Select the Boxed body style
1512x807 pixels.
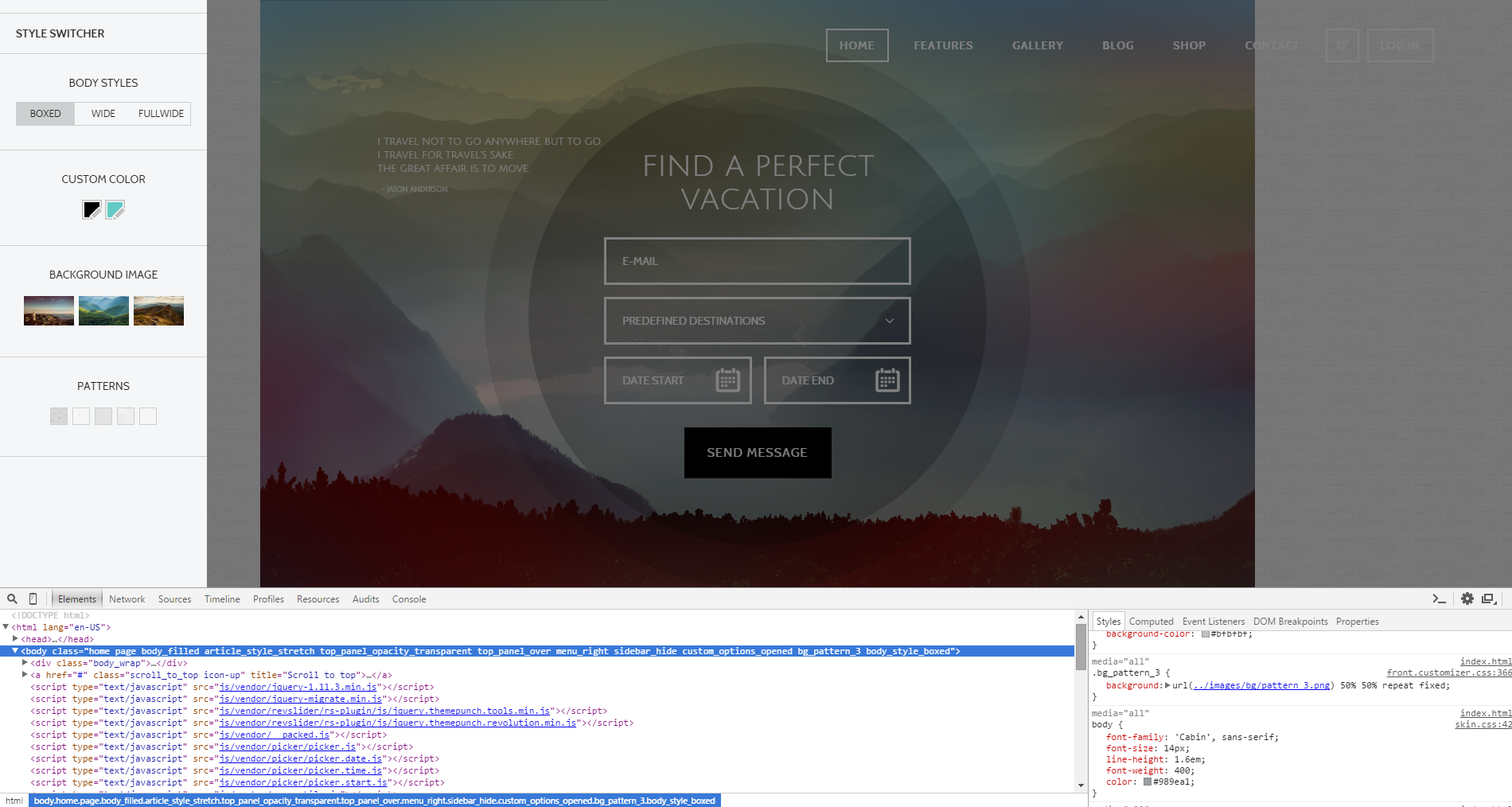click(x=45, y=114)
